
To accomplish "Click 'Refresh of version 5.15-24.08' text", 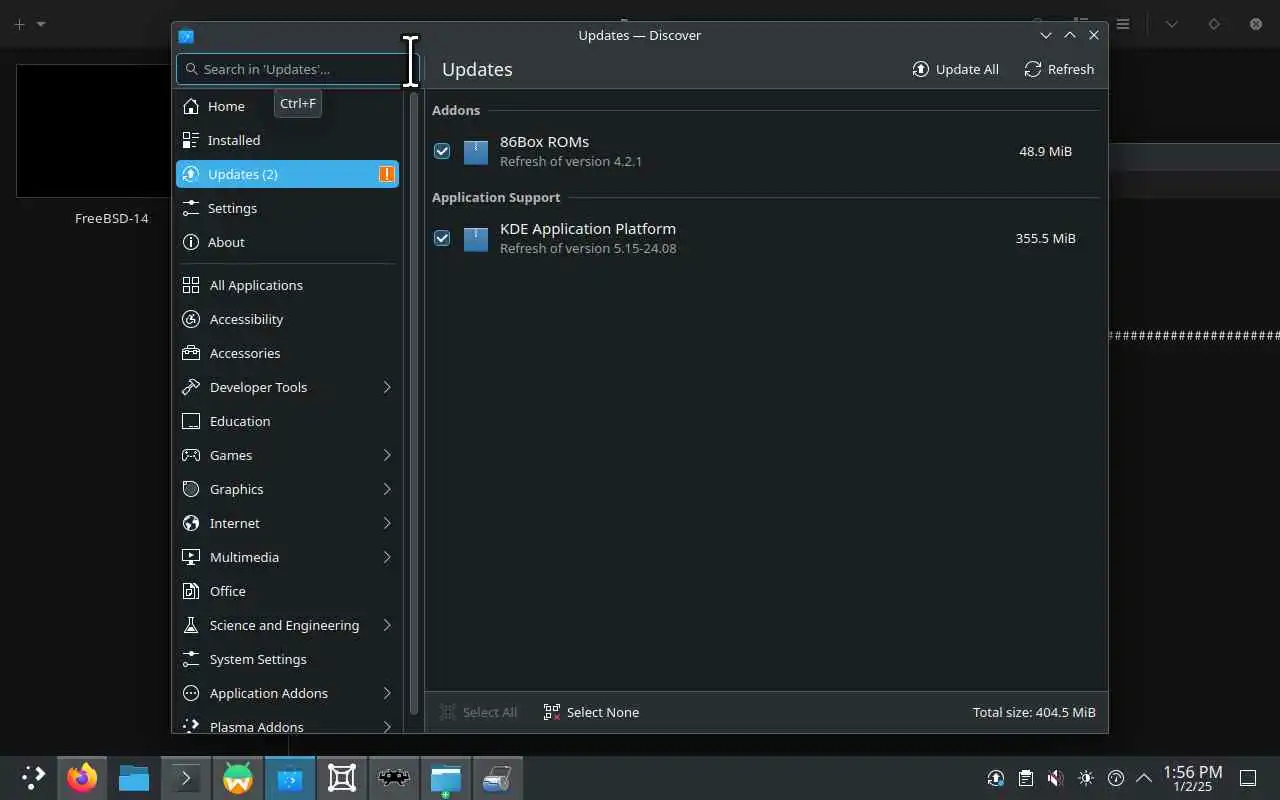I will (588, 248).
